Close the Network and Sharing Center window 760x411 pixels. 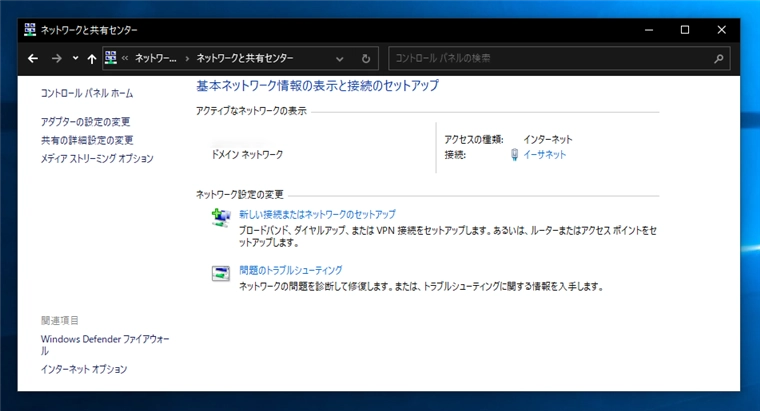click(722, 30)
